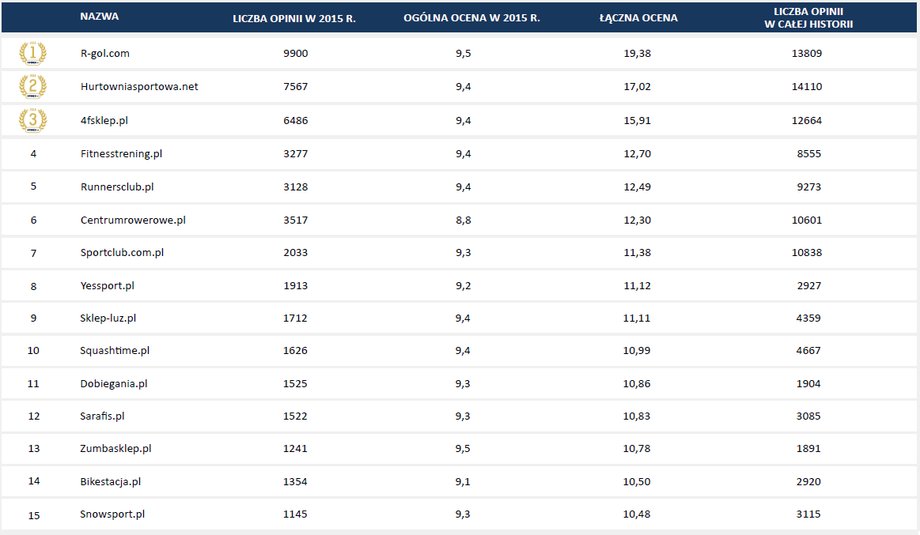Click the Squashtime.pl ranking entry
This screenshot has width=920, height=535.
pos(114,350)
